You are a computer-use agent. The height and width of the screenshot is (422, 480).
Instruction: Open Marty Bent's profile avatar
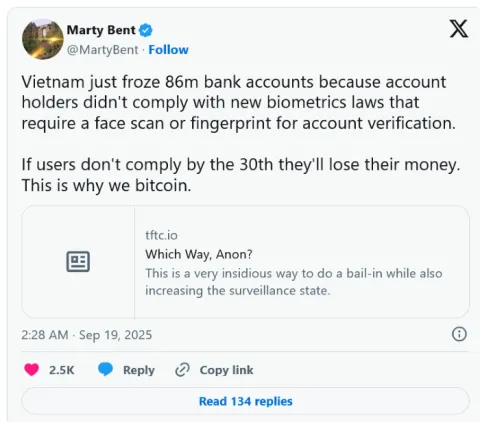click(x=43, y=39)
